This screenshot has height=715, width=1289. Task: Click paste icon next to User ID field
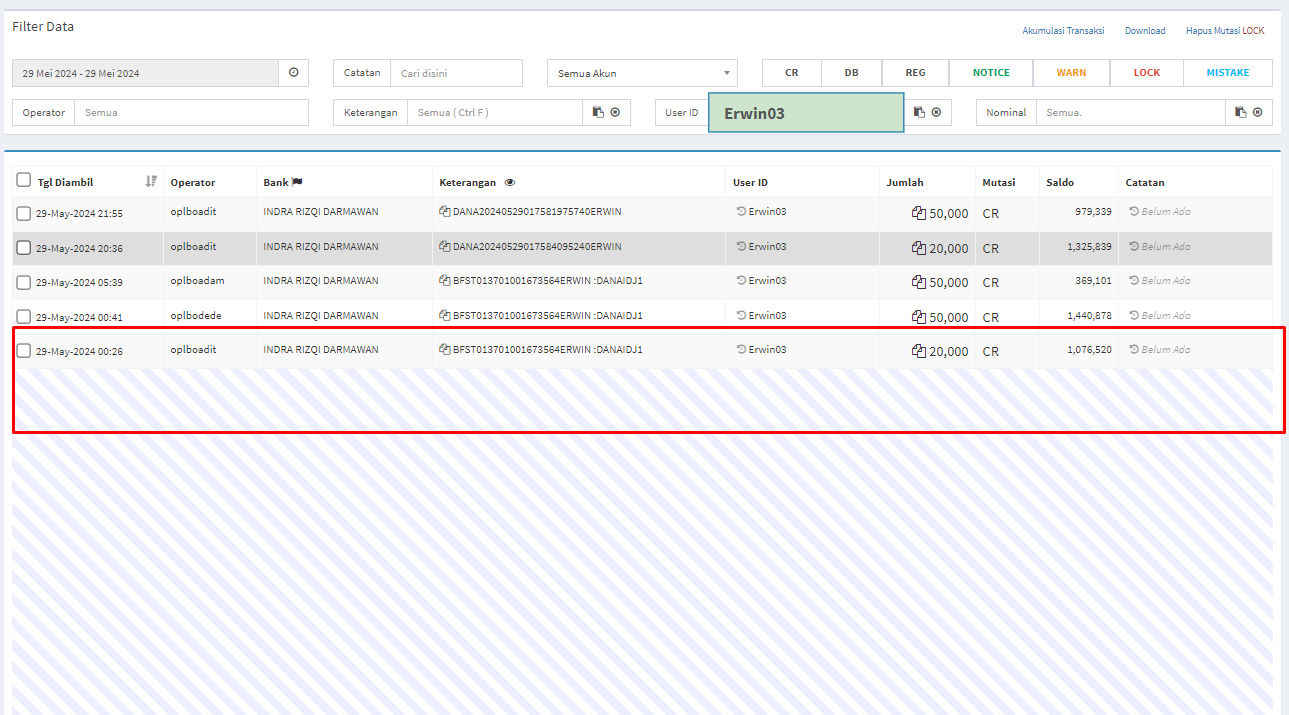tap(919, 112)
